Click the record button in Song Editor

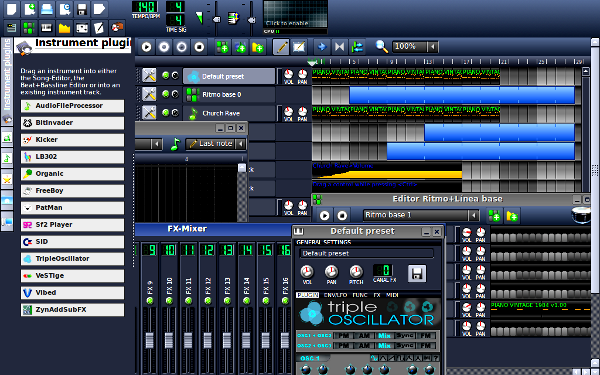(164, 47)
